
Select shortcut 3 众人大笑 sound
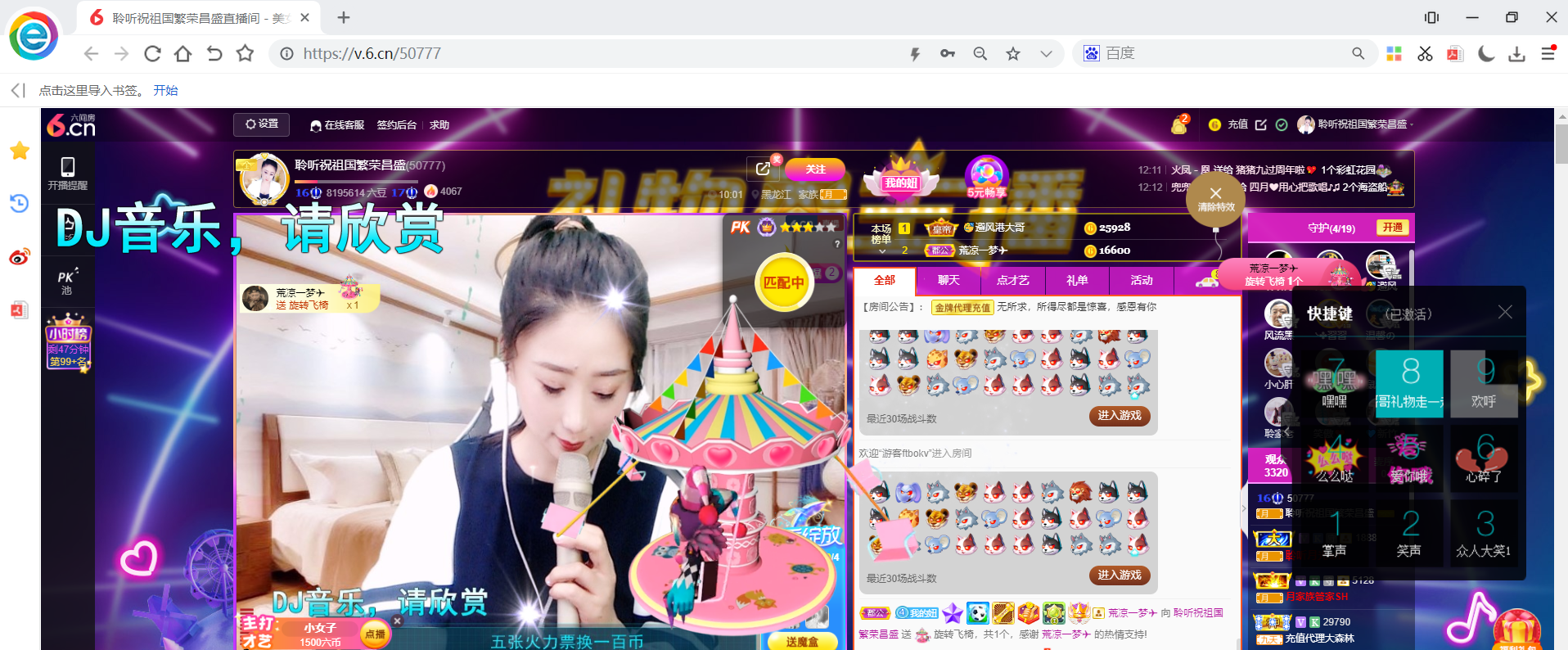[1484, 532]
